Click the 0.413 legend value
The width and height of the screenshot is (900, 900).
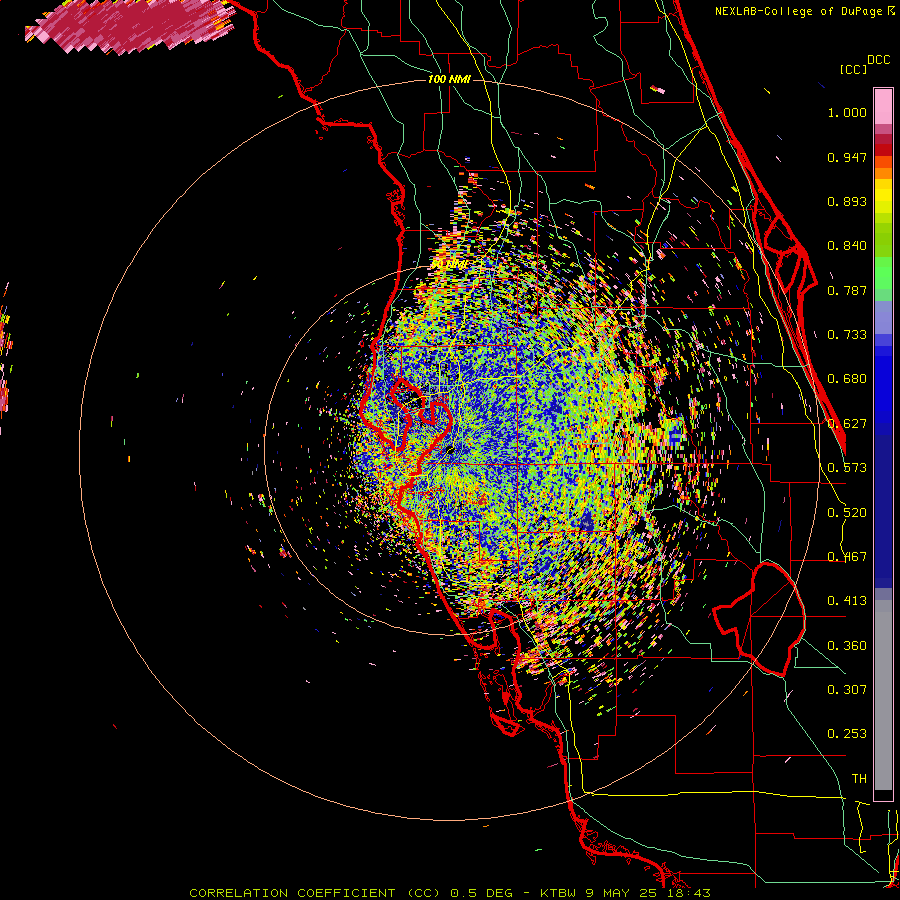pyautogui.click(x=847, y=601)
